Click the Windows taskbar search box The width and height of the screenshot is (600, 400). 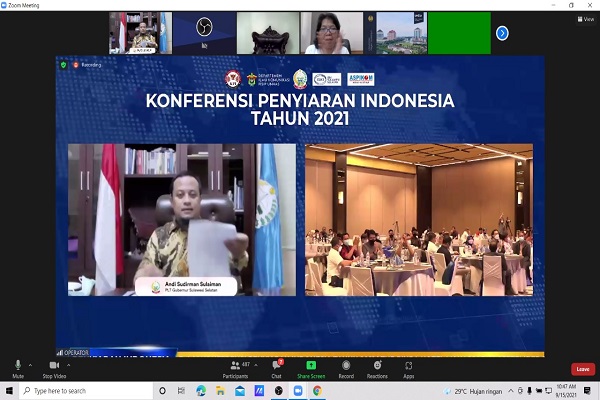pyautogui.click(x=82, y=390)
